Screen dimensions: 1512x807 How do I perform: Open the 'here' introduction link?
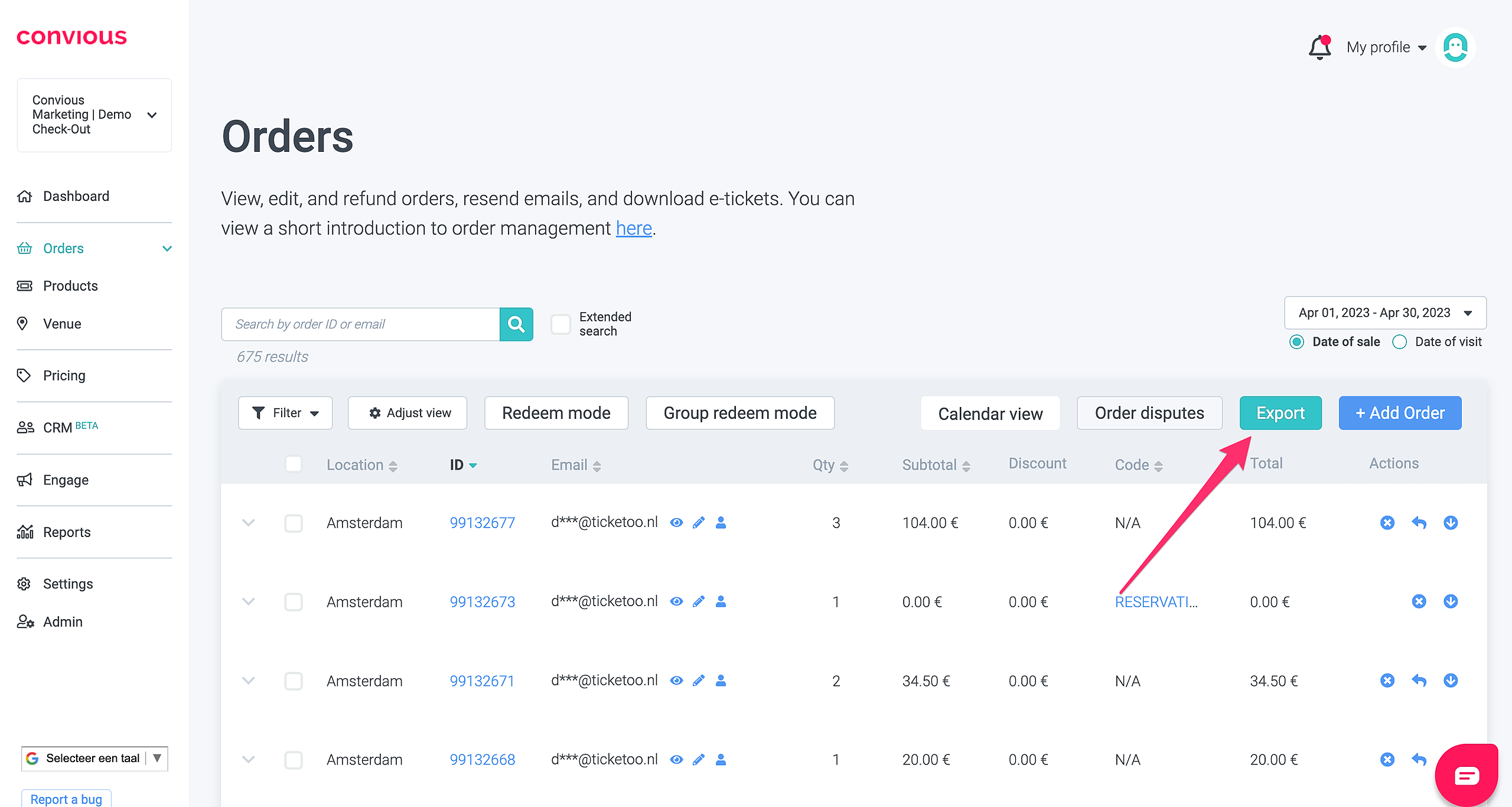(x=634, y=228)
